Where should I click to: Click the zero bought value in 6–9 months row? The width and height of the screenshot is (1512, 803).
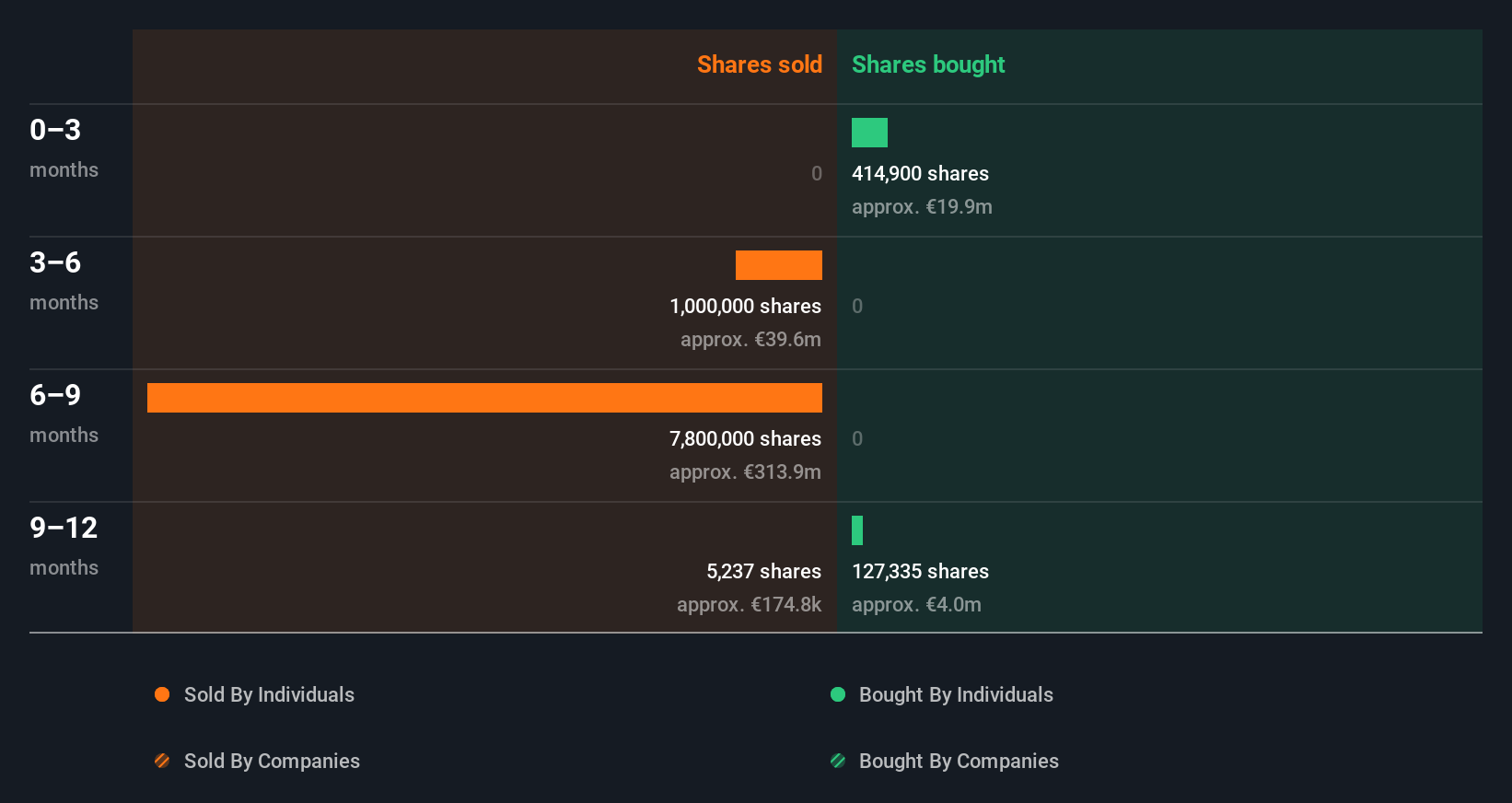[857, 439]
